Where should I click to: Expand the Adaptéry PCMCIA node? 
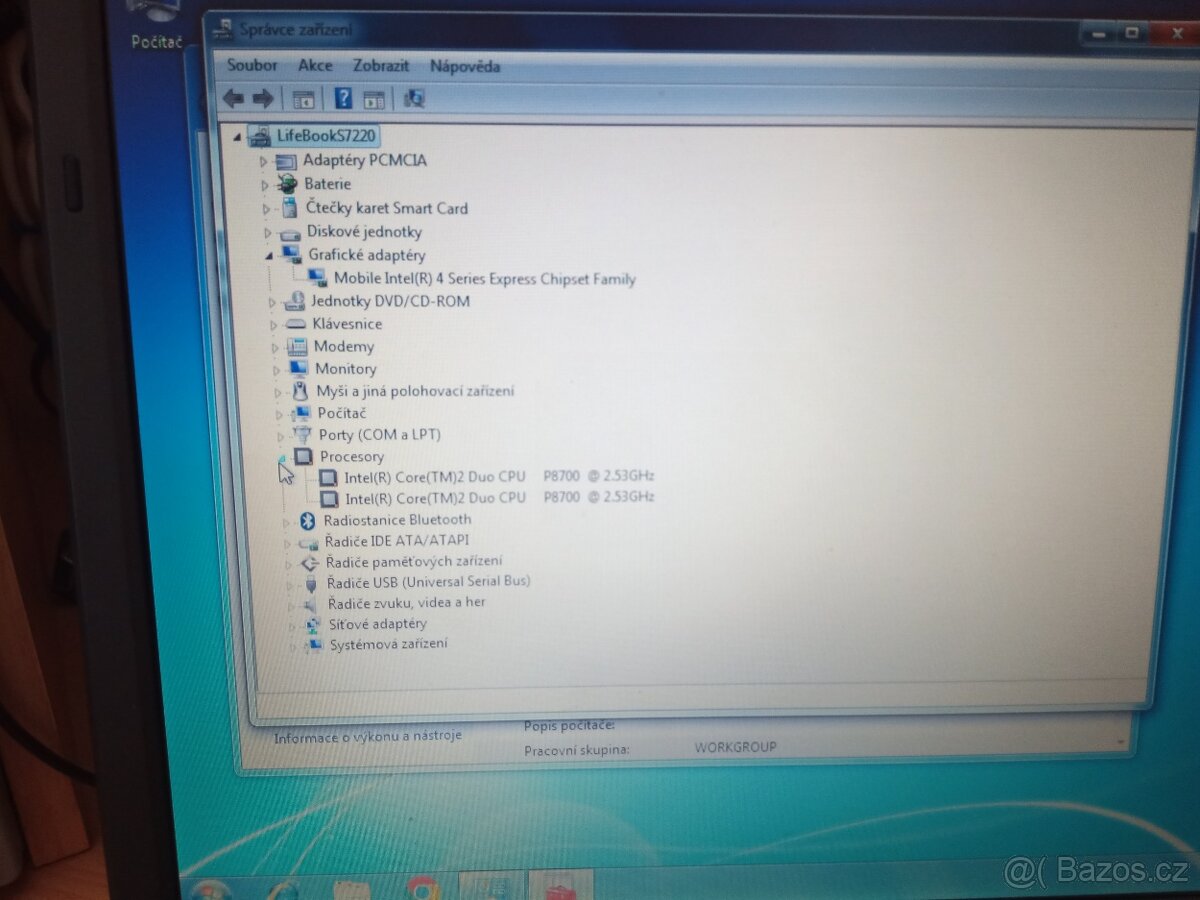(264, 161)
